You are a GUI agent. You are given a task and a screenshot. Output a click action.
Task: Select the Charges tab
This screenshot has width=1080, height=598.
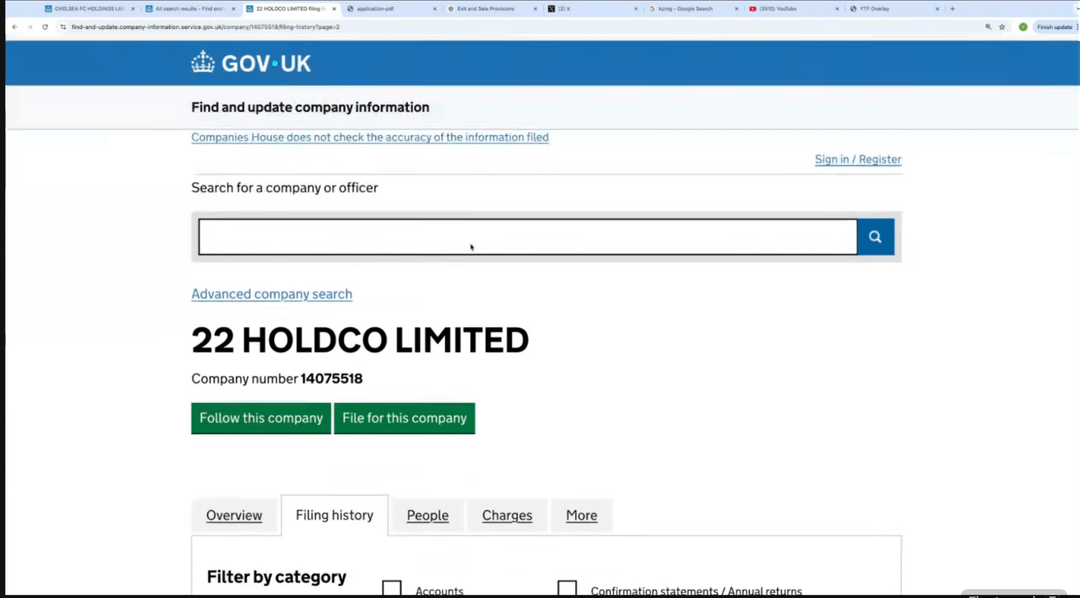[x=507, y=516]
